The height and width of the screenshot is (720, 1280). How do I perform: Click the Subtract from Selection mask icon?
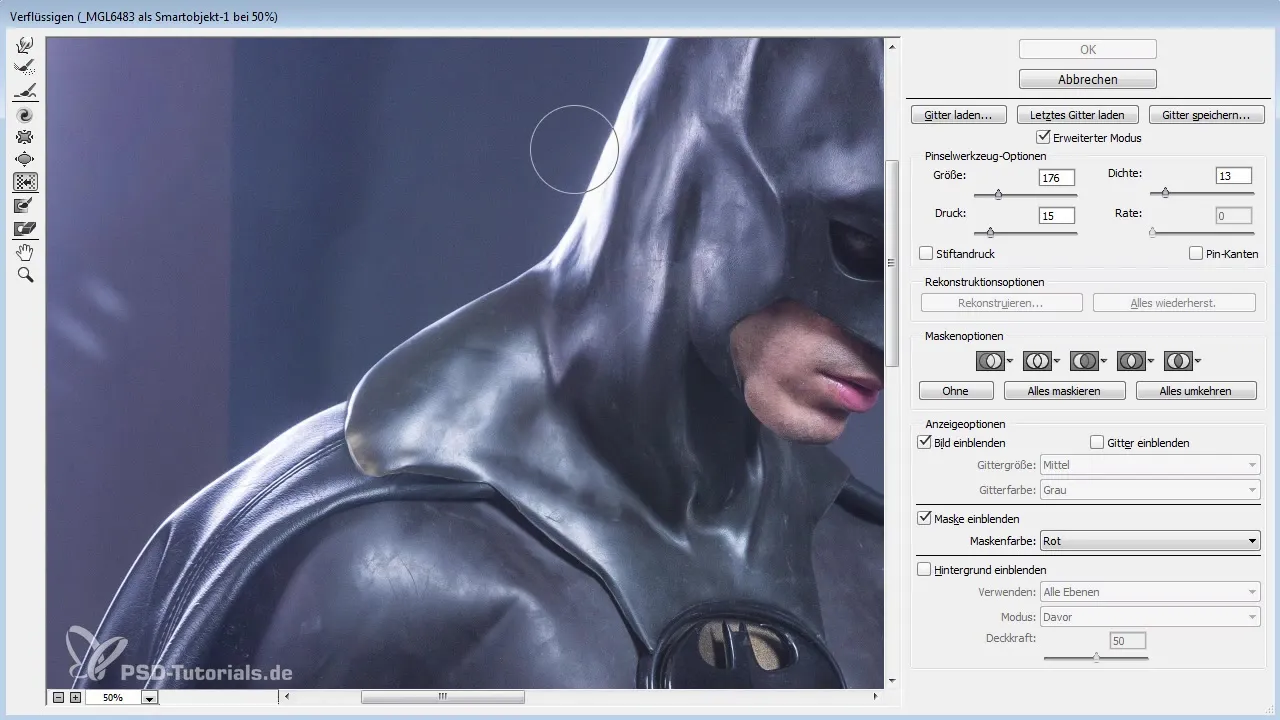click(1084, 361)
